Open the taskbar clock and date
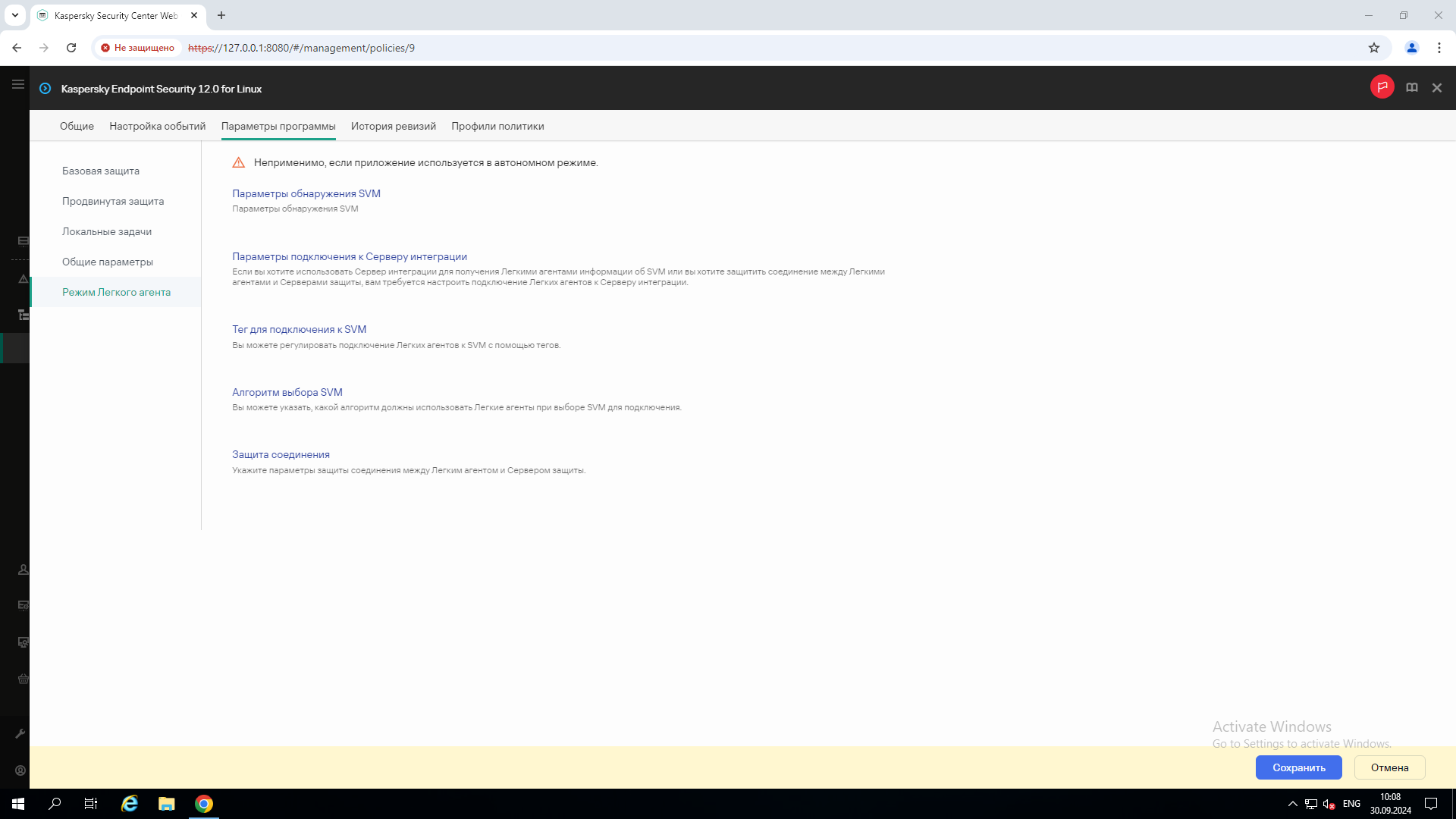 coord(1391,804)
